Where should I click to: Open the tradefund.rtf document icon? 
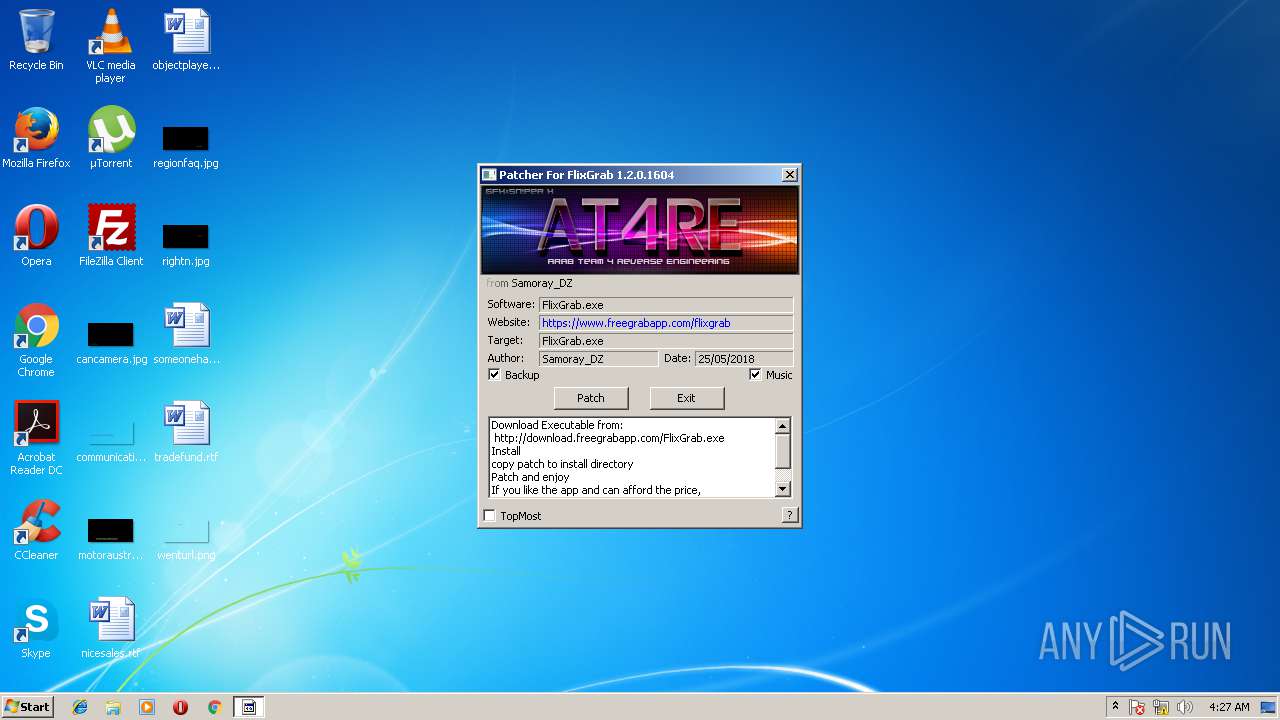(186, 432)
